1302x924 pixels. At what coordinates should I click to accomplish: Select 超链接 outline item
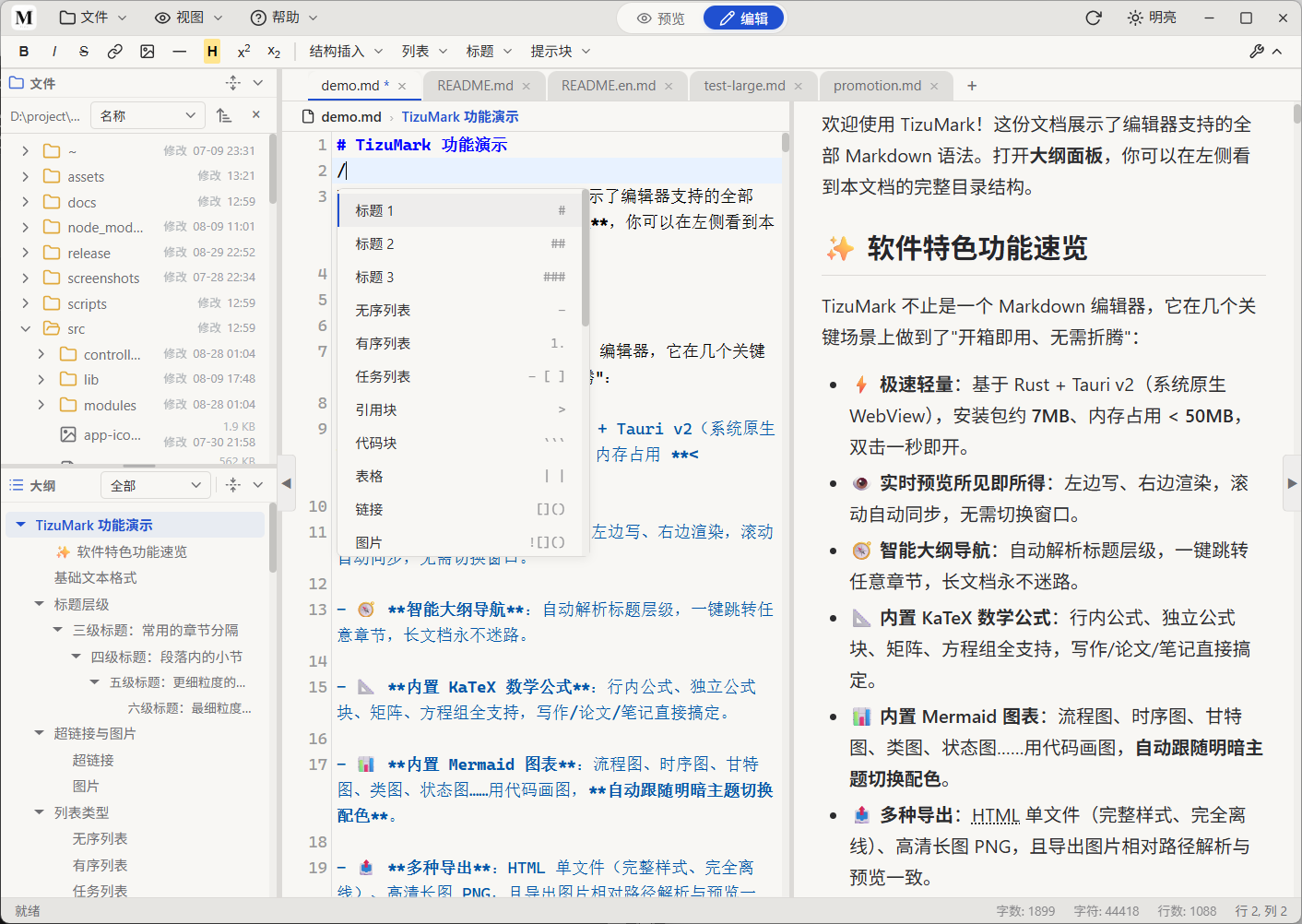click(93, 760)
